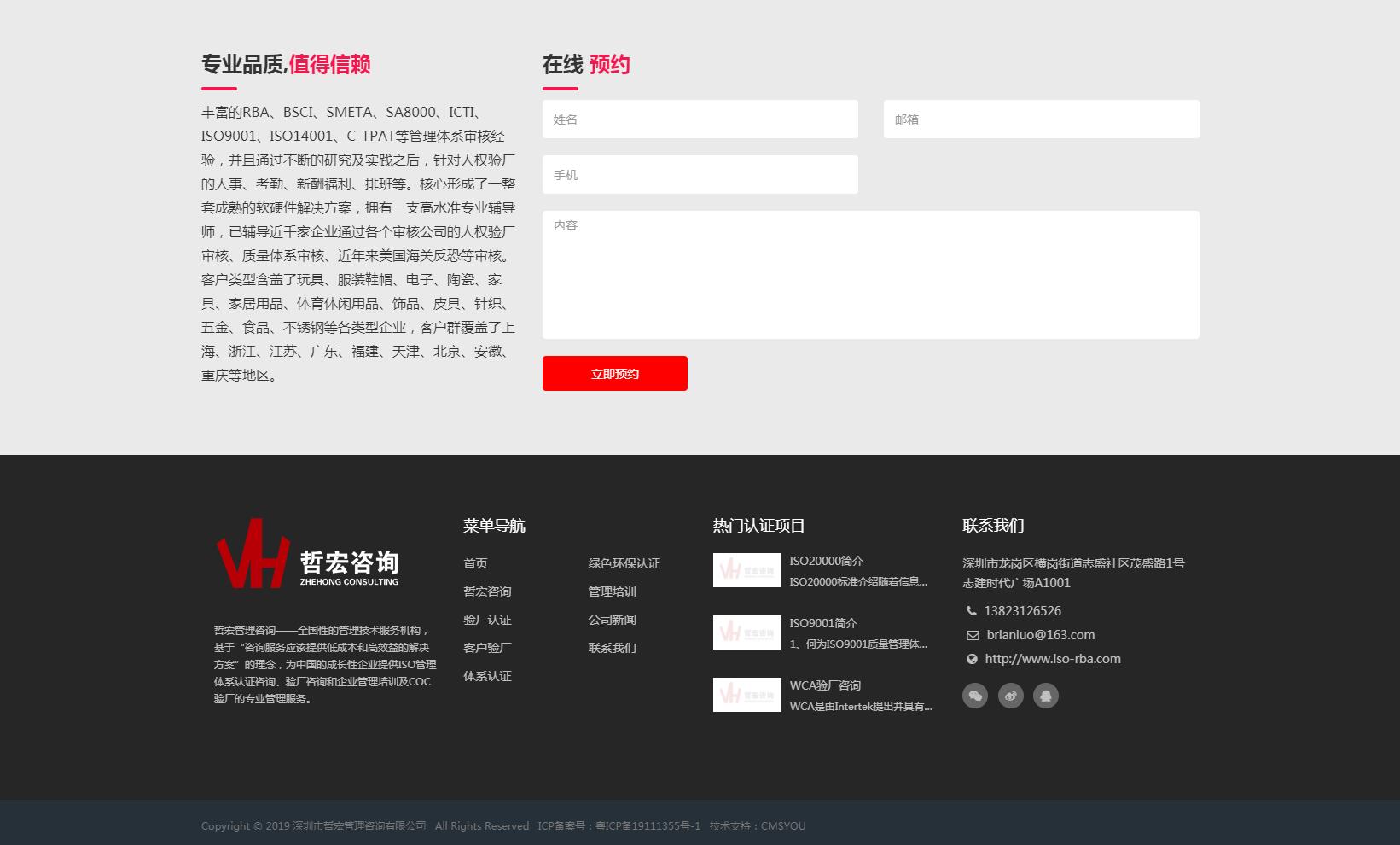
Task: Click inside the 内容 content text area
Action: pos(871,275)
